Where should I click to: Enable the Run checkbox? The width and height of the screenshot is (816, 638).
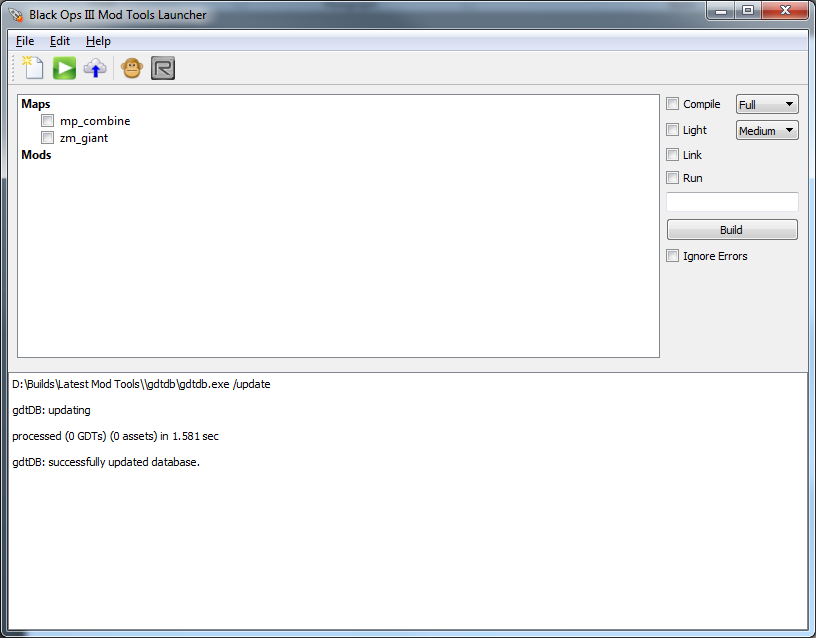[x=672, y=178]
